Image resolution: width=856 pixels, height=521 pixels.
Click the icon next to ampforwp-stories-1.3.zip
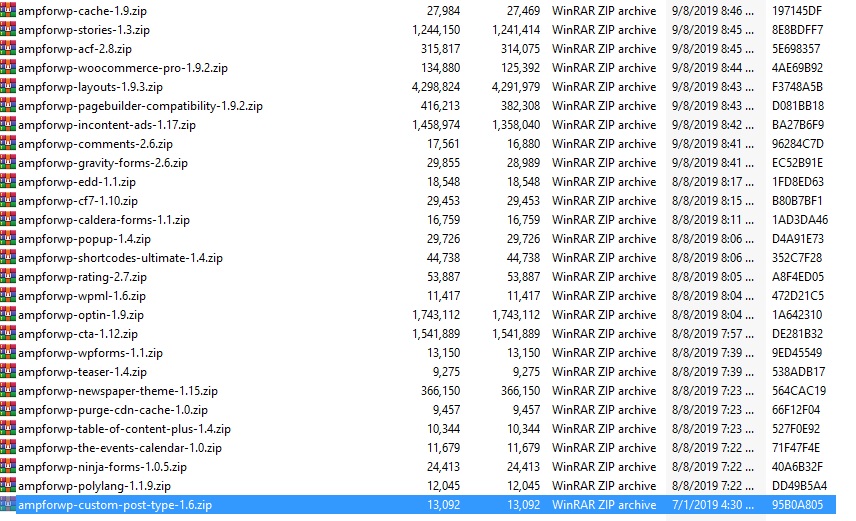pyautogui.click(x=8, y=30)
